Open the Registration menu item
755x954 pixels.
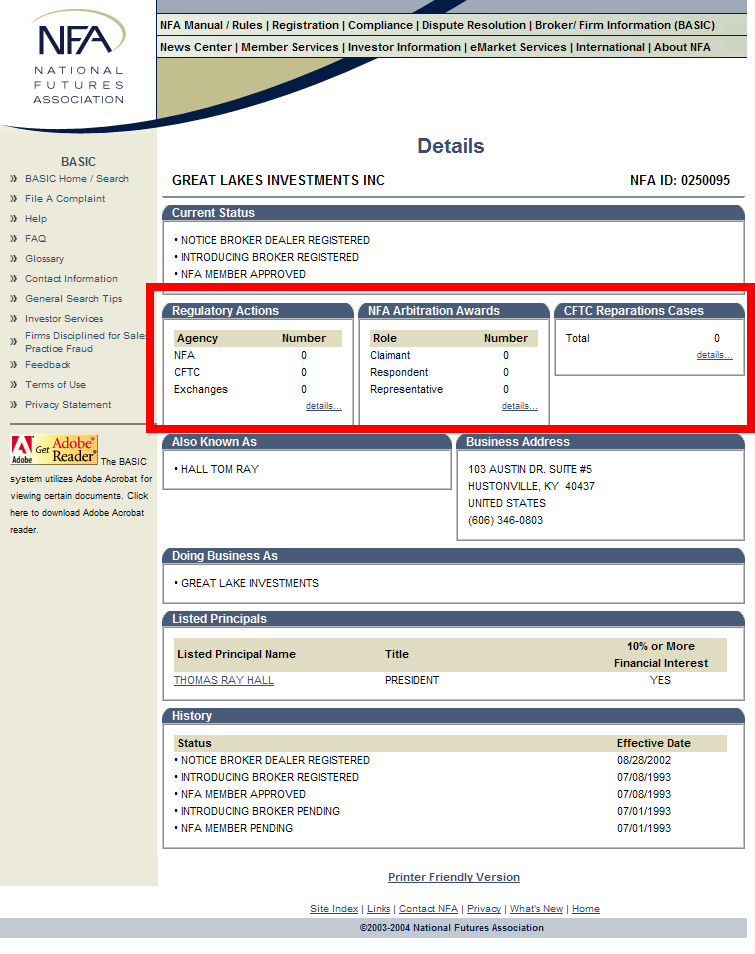click(x=305, y=26)
